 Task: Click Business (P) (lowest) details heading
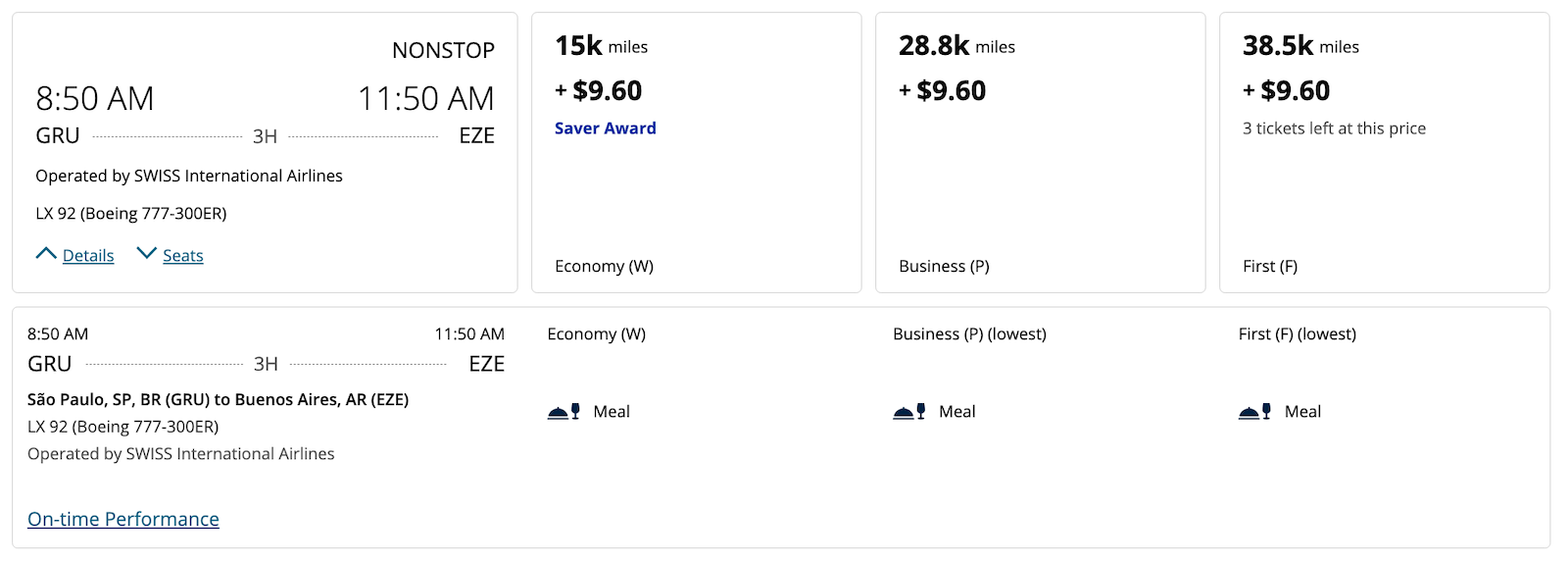(x=969, y=333)
